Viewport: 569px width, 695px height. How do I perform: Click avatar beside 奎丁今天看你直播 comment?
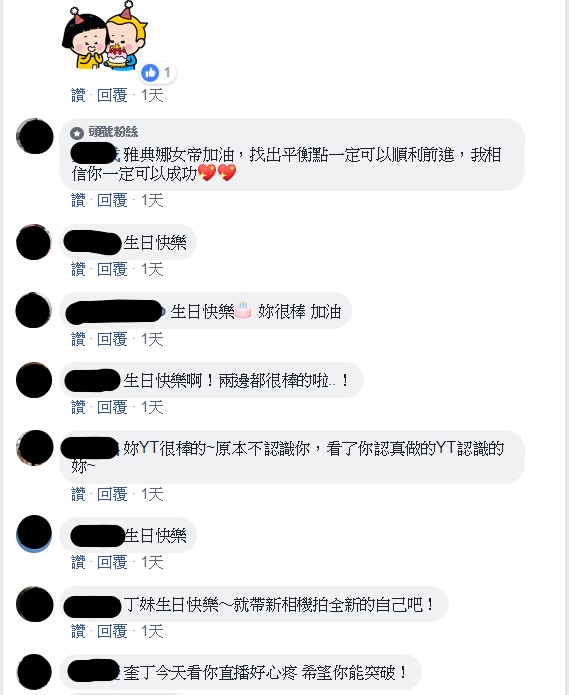(x=35, y=672)
